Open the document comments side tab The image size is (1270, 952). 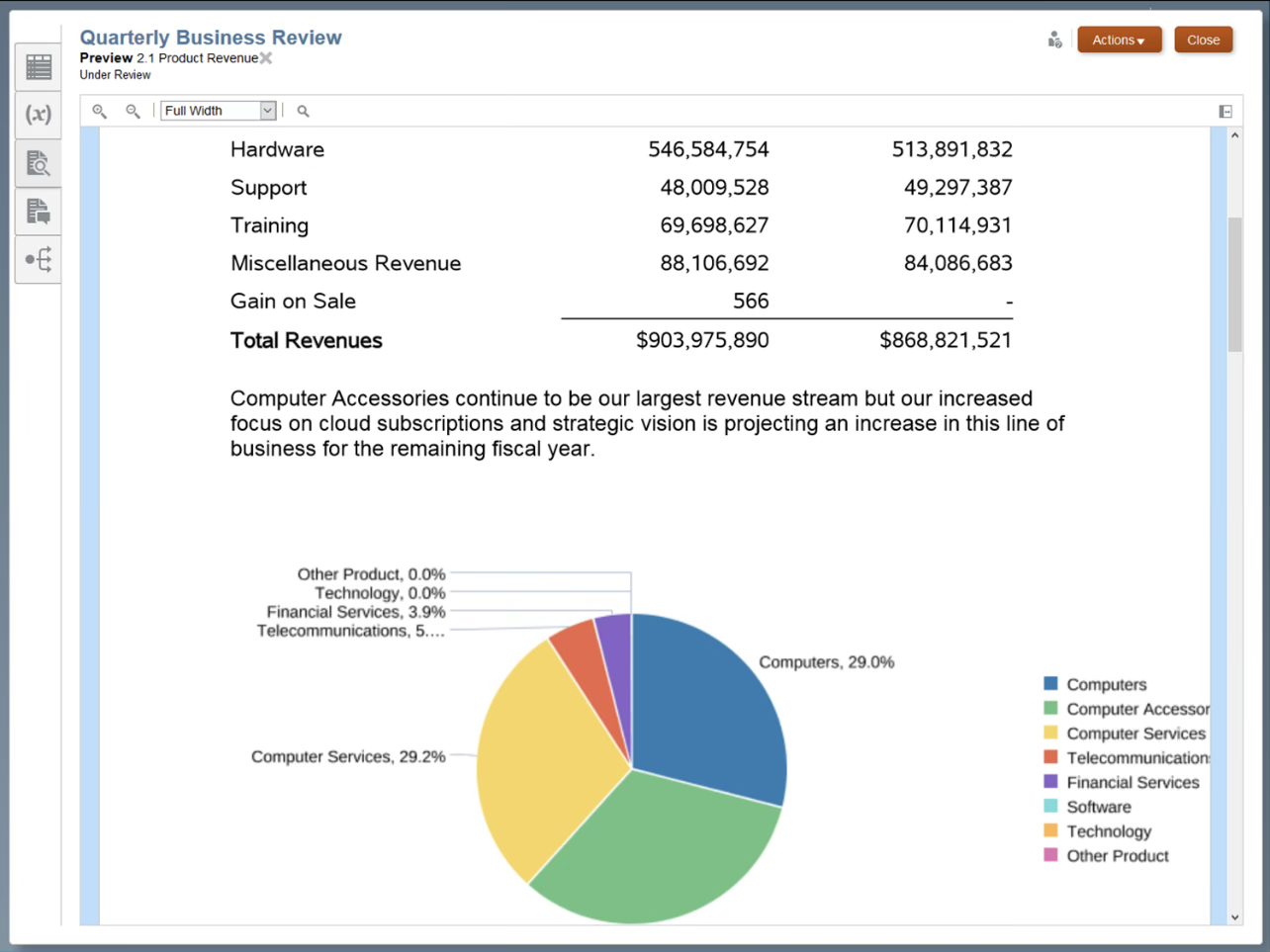39,212
